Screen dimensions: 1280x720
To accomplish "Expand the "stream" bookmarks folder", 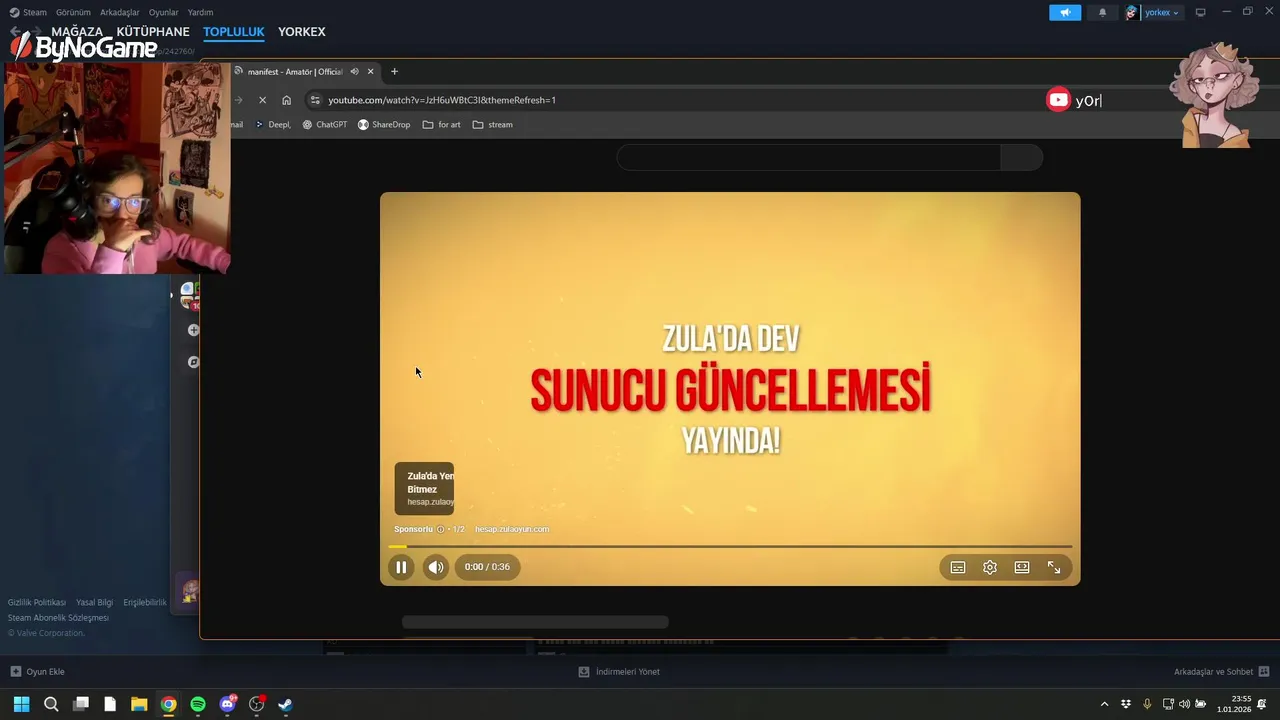I will tap(492, 125).
